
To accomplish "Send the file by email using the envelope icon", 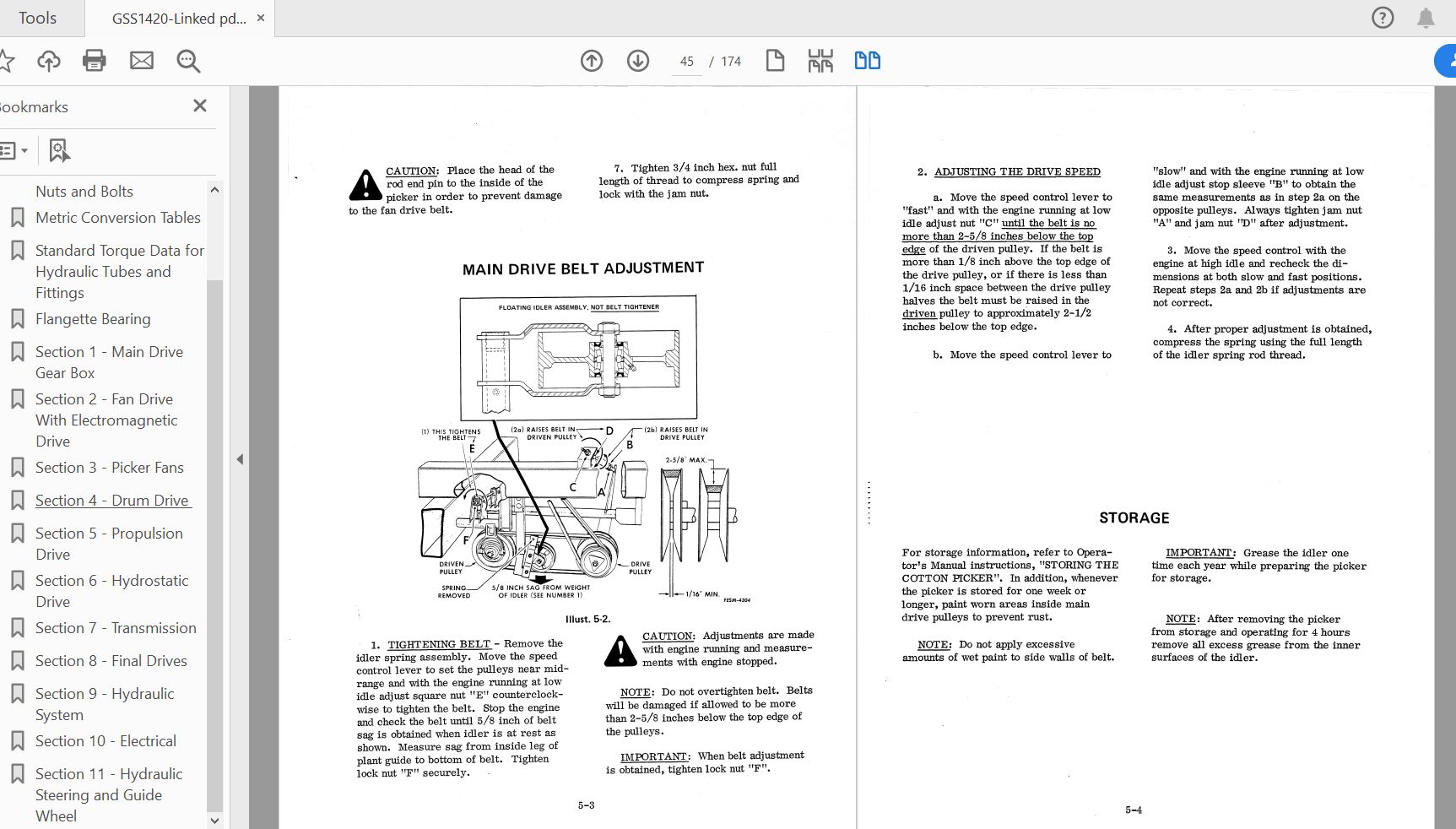I will (x=142, y=61).
